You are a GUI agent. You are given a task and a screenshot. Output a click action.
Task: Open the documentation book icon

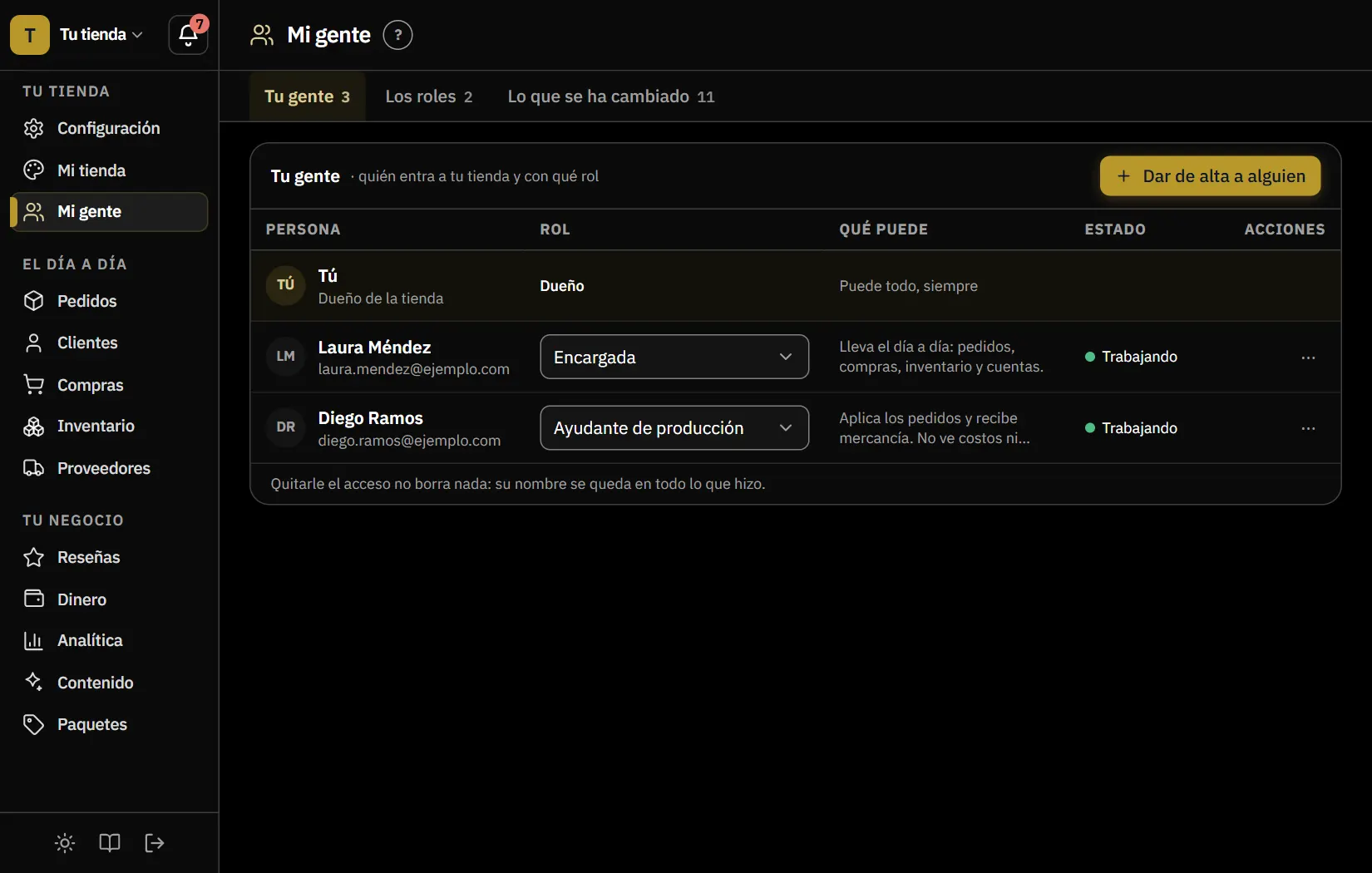pyautogui.click(x=110, y=843)
